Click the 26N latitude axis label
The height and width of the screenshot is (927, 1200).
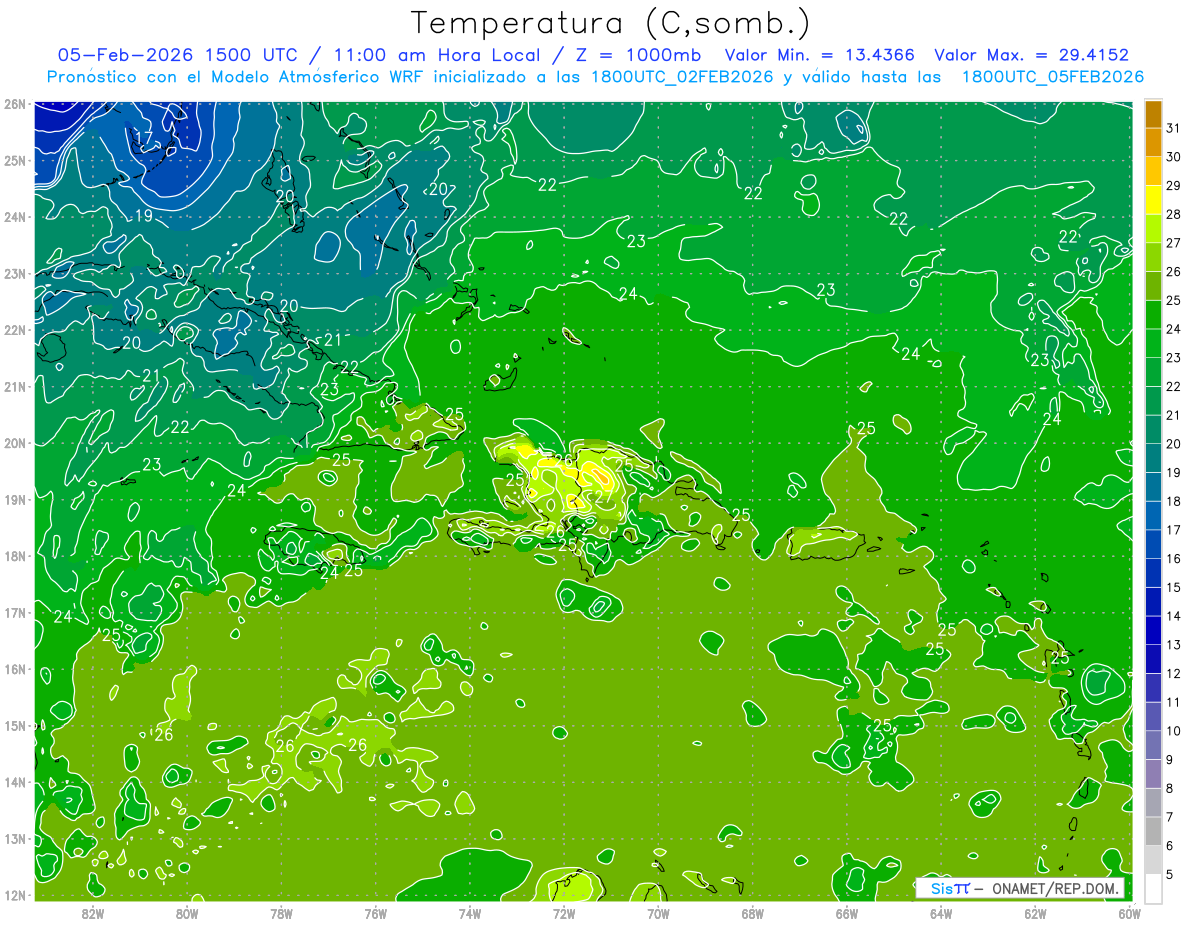pyautogui.click(x=15, y=104)
